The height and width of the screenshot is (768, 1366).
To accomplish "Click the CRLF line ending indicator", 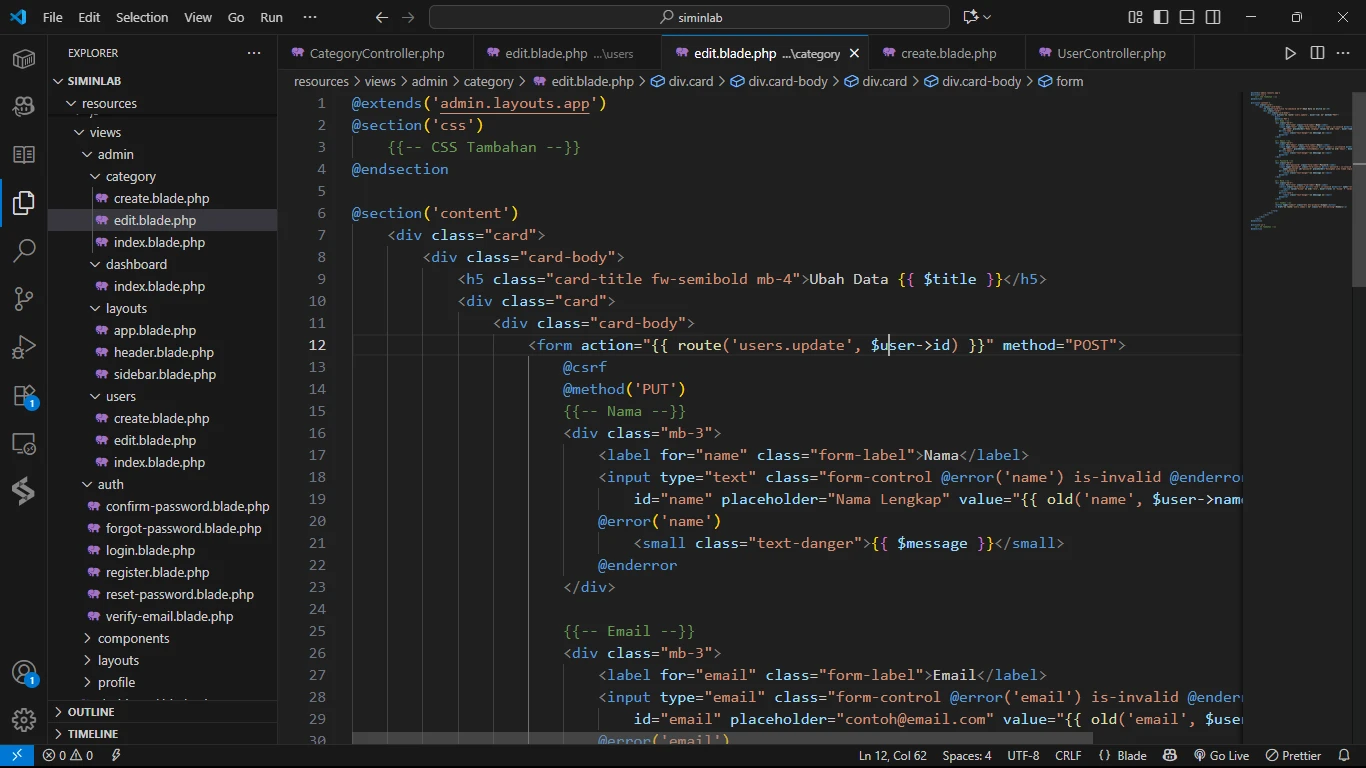I will 1068,756.
